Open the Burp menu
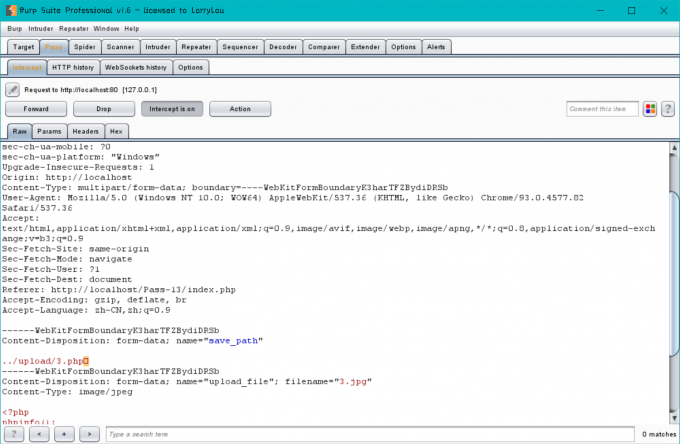 (x=15, y=29)
